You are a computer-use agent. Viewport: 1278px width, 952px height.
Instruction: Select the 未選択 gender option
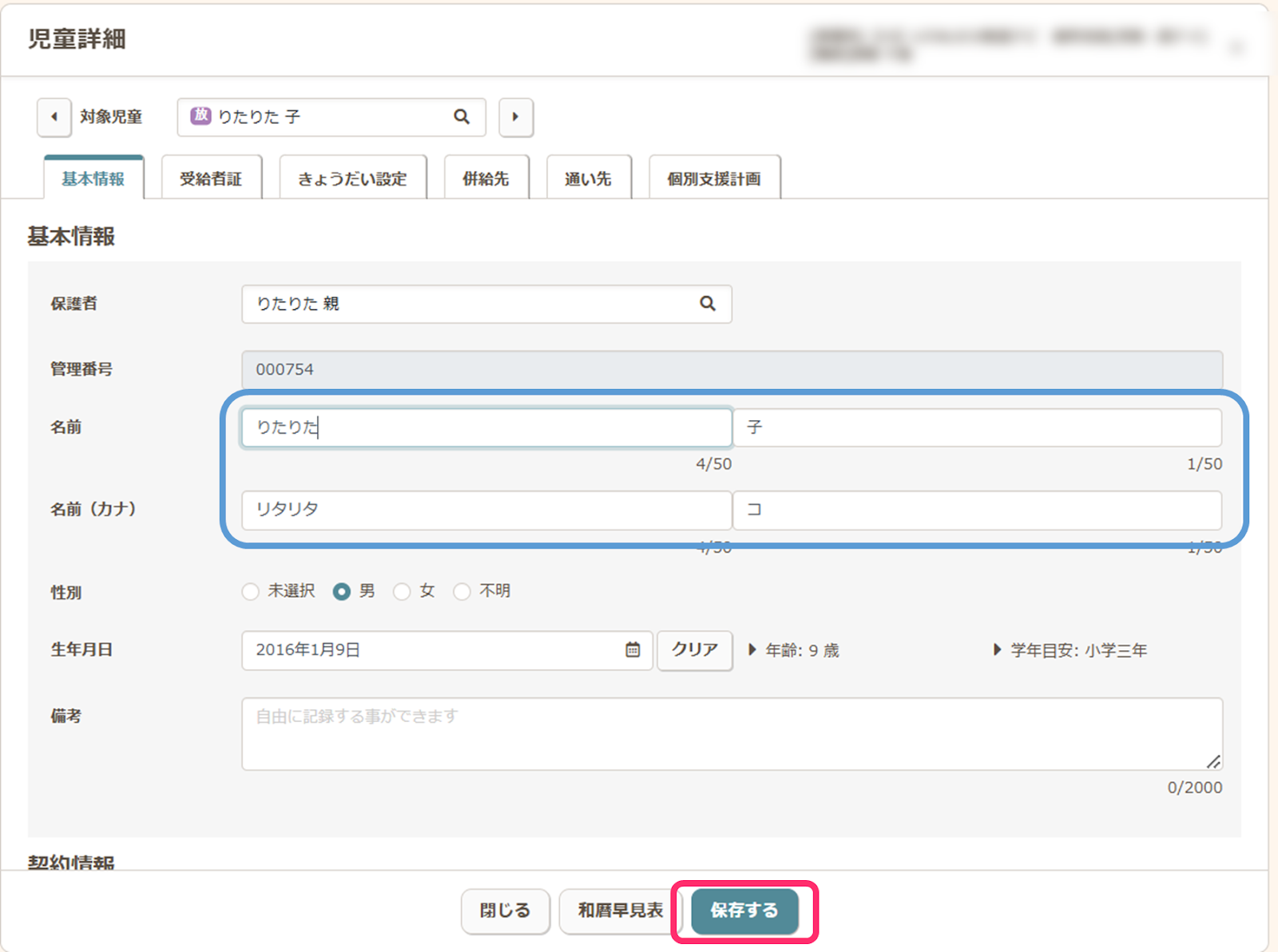[251, 592]
